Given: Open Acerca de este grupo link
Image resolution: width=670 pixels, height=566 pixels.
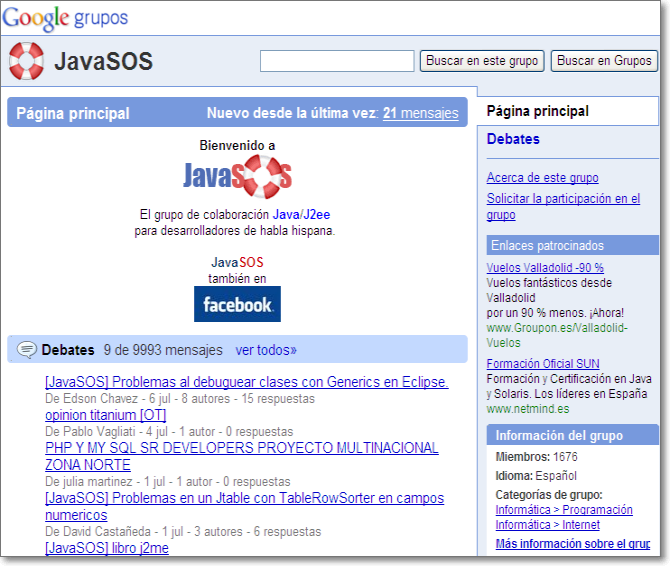Looking at the screenshot, I should point(542,177).
